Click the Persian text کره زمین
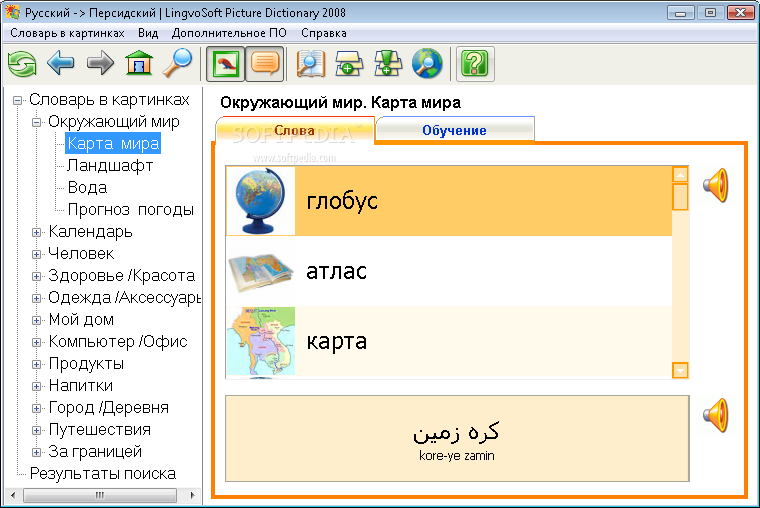 [x=456, y=431]
